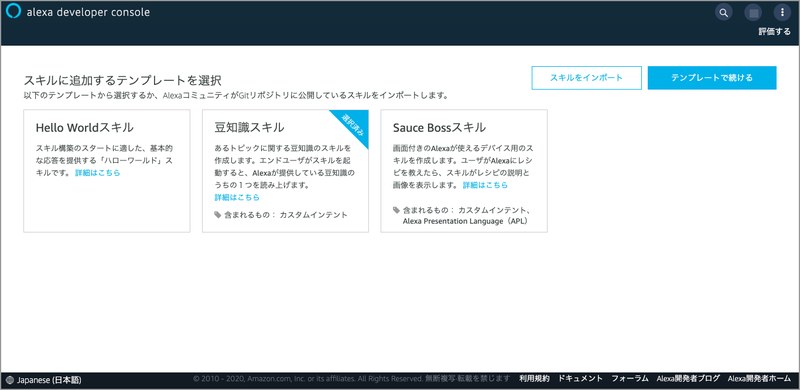Open the search magnifier icon

[x=724, y=12]
